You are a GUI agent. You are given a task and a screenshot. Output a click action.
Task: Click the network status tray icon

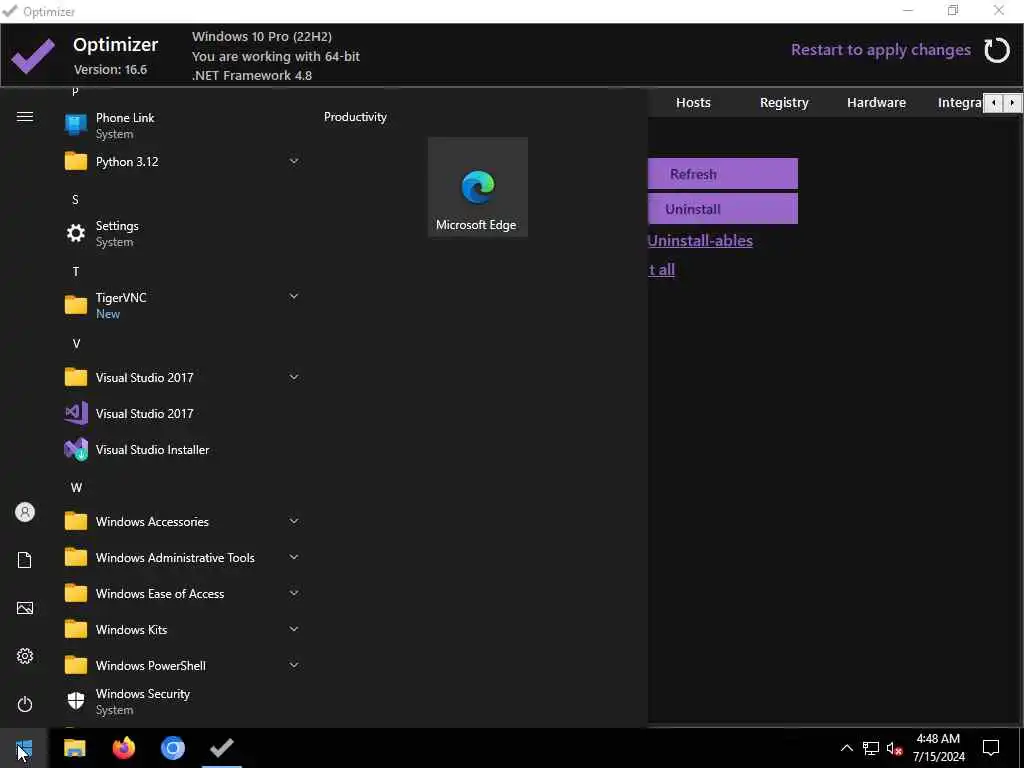tap(871, 748)
